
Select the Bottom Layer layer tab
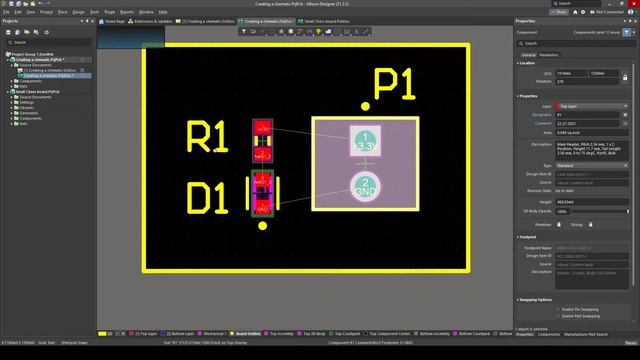[x=177, y=334]
